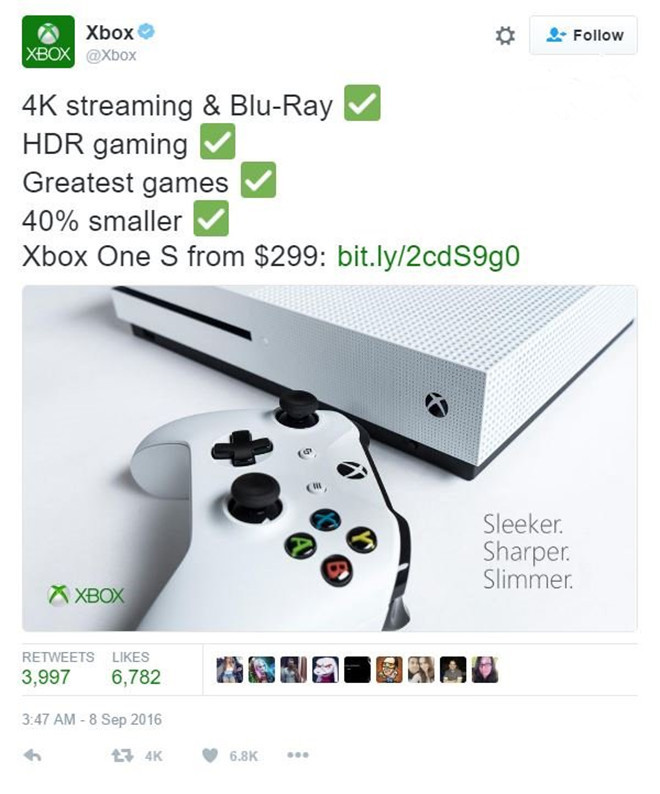
Task: Open the 3:47 AM - 8 Sep 2016 timestamp
Action: click(x=92, y=720)
